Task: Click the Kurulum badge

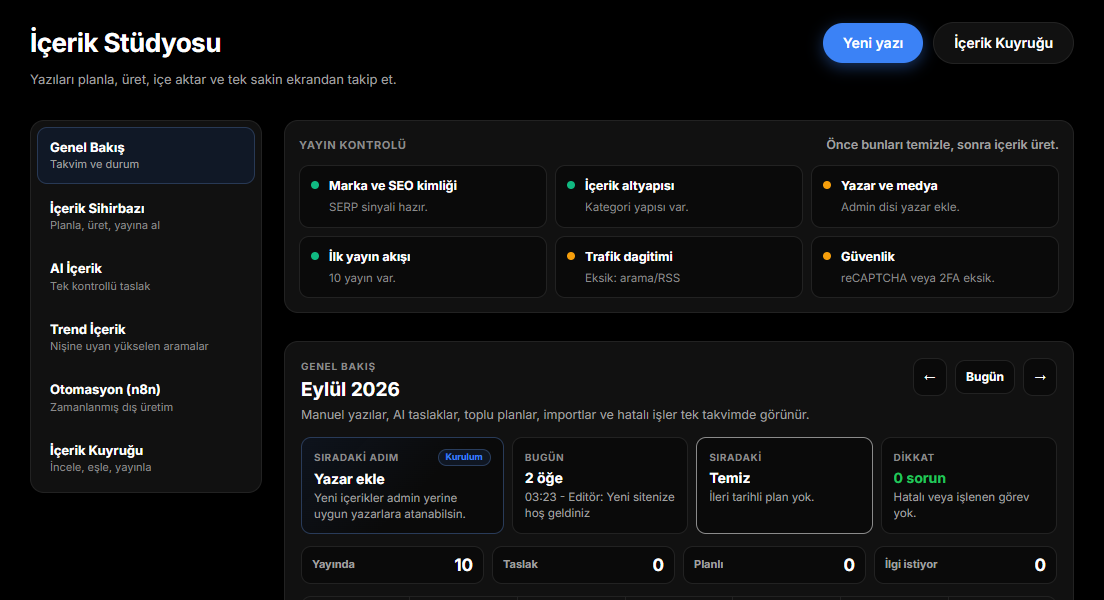Action: coord(464,457)
